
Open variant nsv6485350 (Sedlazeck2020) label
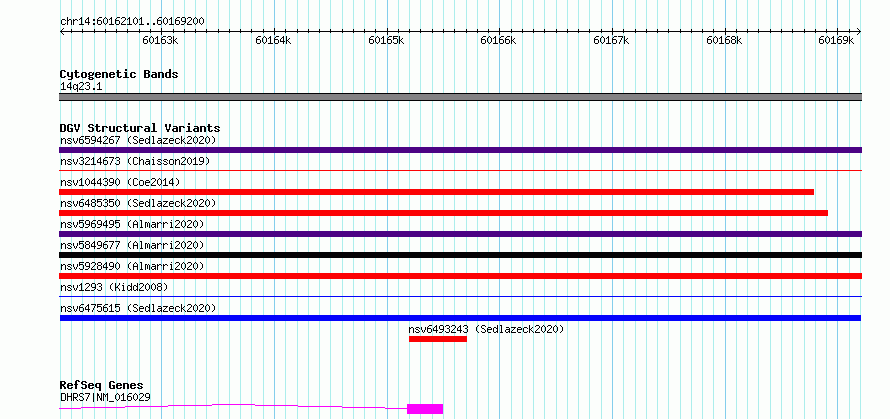(138, 203)
